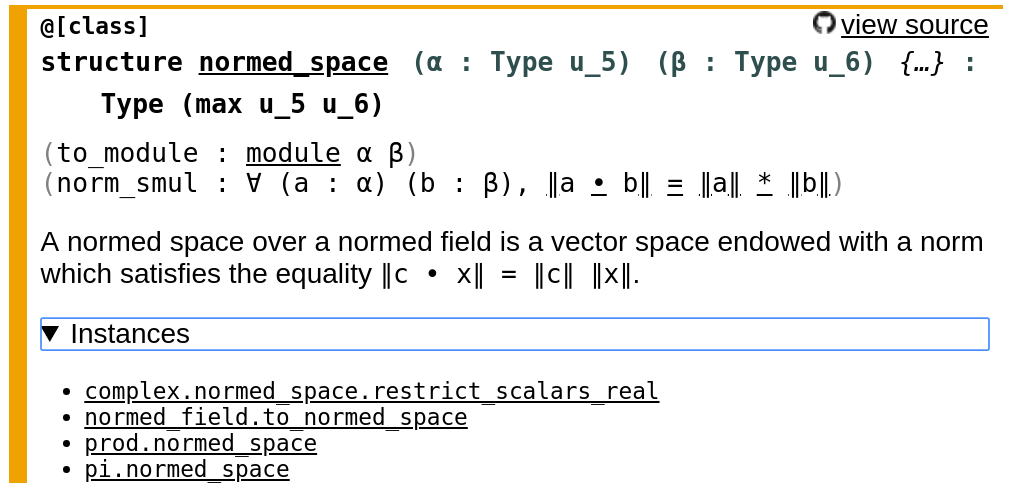The image size is (1012, 483).
Task: Click the structure keyword
Action: 112,63
